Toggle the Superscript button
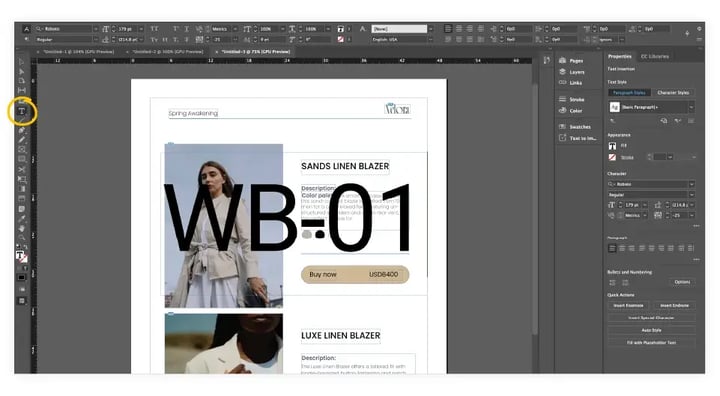Viewport: 720px width, 396px height. click(x=176, y=29)
